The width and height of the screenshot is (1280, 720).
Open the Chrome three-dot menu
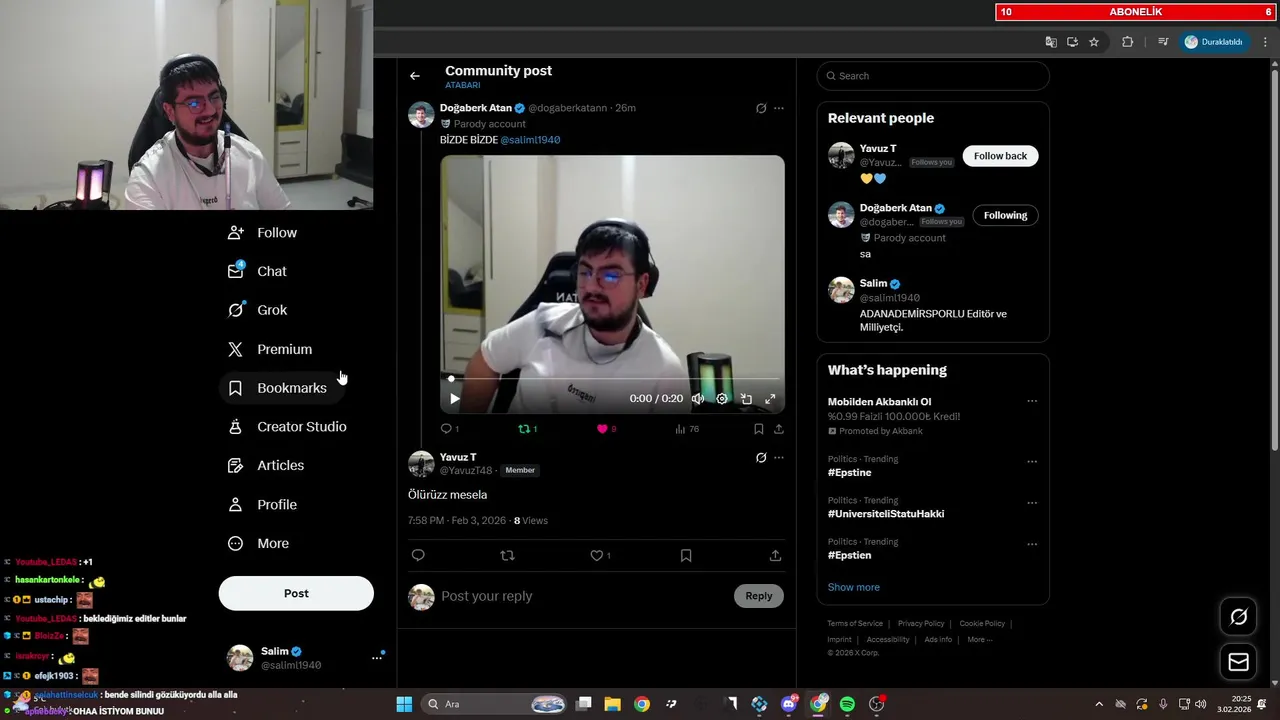pos(1266,42)
